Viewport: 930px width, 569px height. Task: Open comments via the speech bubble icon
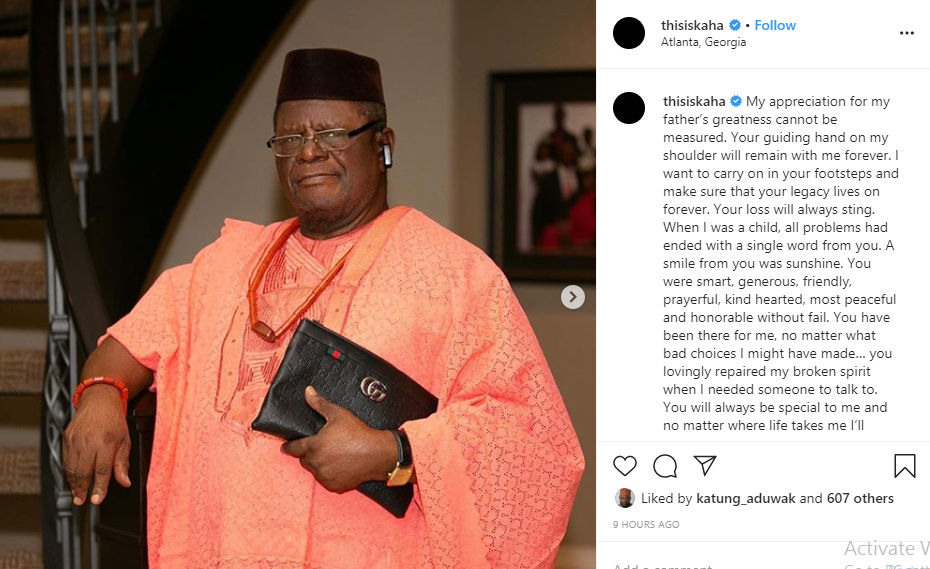[665, 466]
